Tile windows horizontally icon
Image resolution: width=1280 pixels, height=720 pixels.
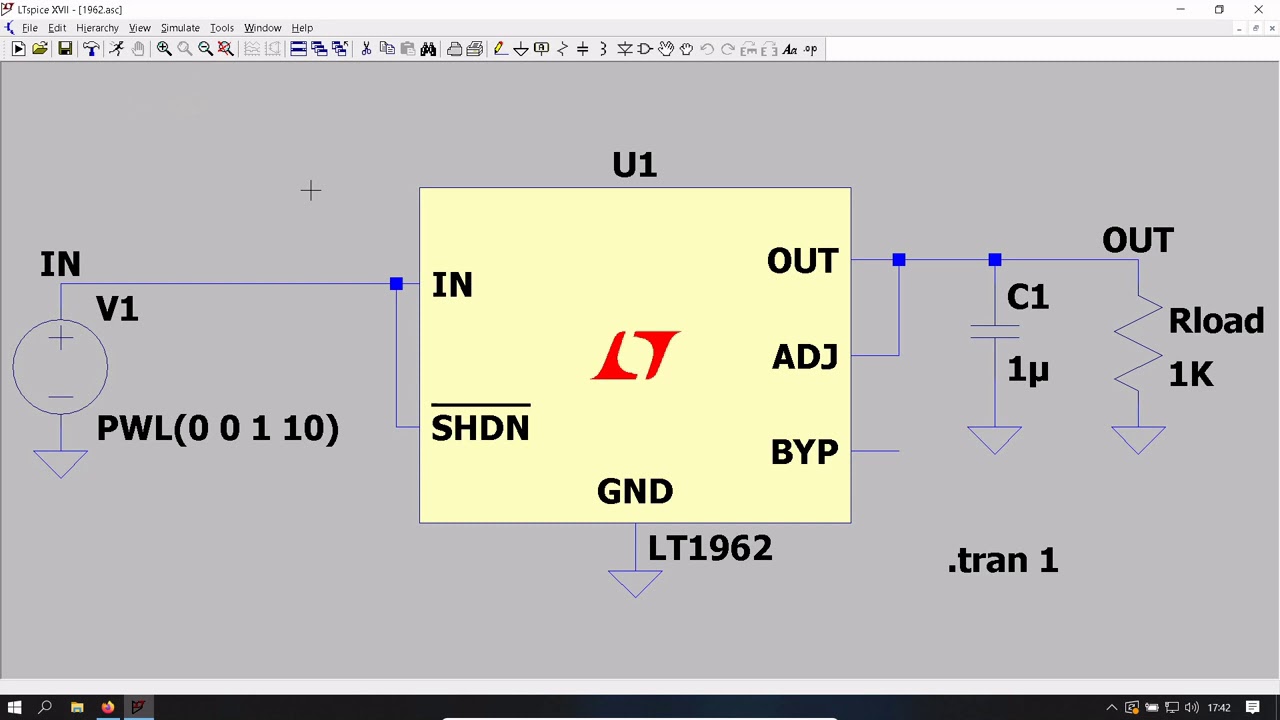[x=298, y=49]
